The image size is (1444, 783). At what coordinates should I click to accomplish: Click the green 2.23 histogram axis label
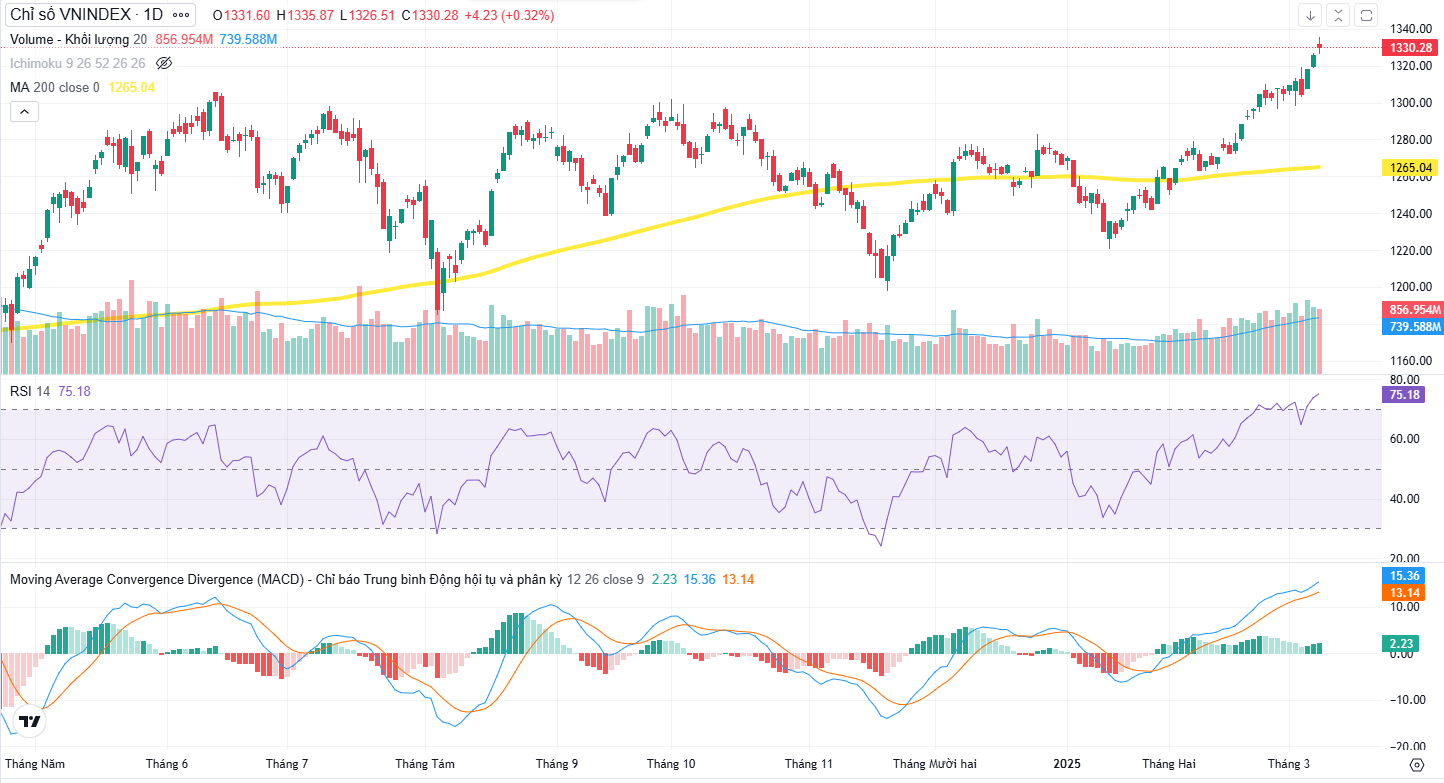(1402, 642)
